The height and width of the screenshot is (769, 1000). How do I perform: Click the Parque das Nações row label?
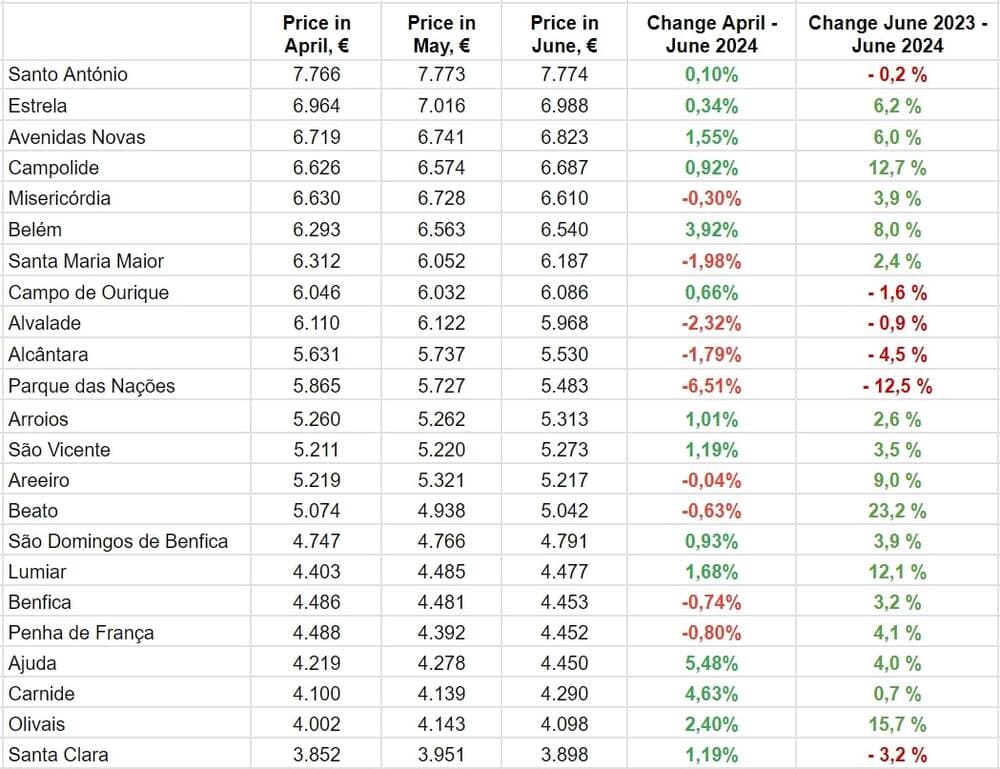point(92,386)
